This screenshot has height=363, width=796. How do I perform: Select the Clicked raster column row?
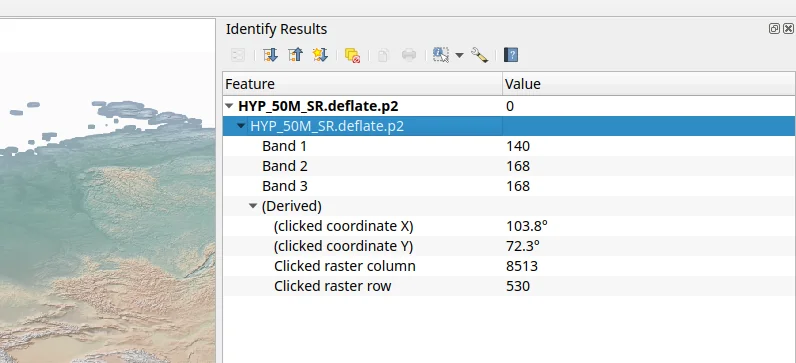(509, 266)
